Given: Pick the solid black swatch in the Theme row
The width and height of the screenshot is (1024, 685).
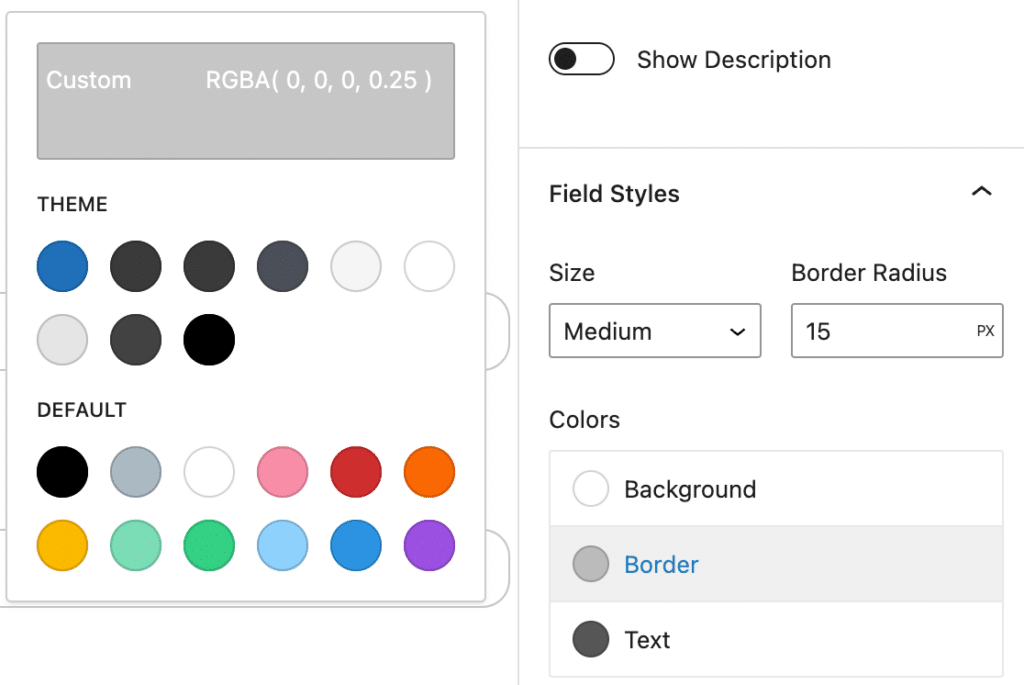Looking at the screenshot, I should coord(209,340).
